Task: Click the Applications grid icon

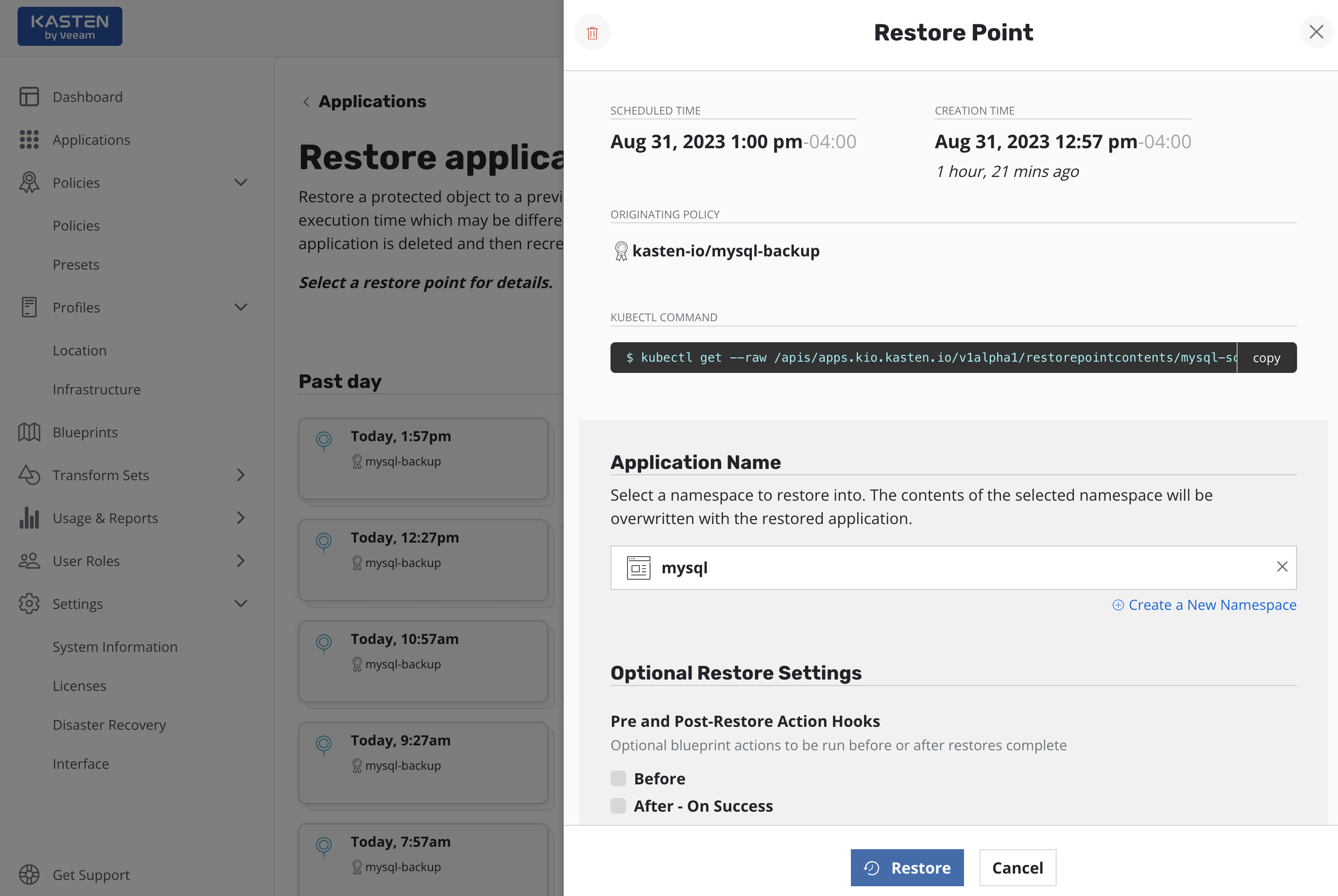Action: click(x=29, y=139)
